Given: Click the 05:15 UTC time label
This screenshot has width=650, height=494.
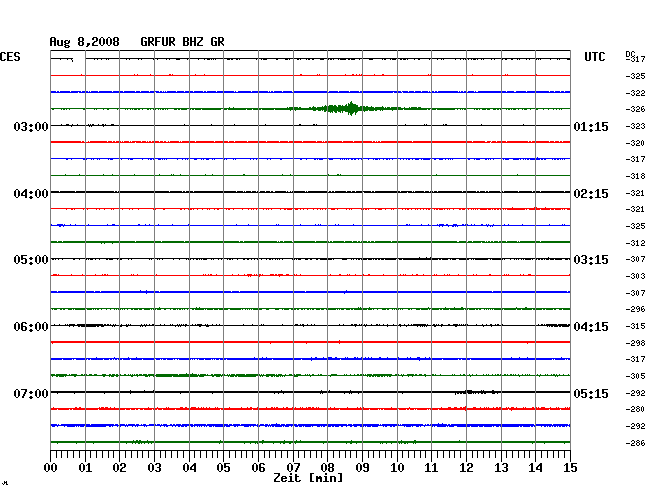Looking at the screenshot, I should pyautogui.click(x=591, y=393).
